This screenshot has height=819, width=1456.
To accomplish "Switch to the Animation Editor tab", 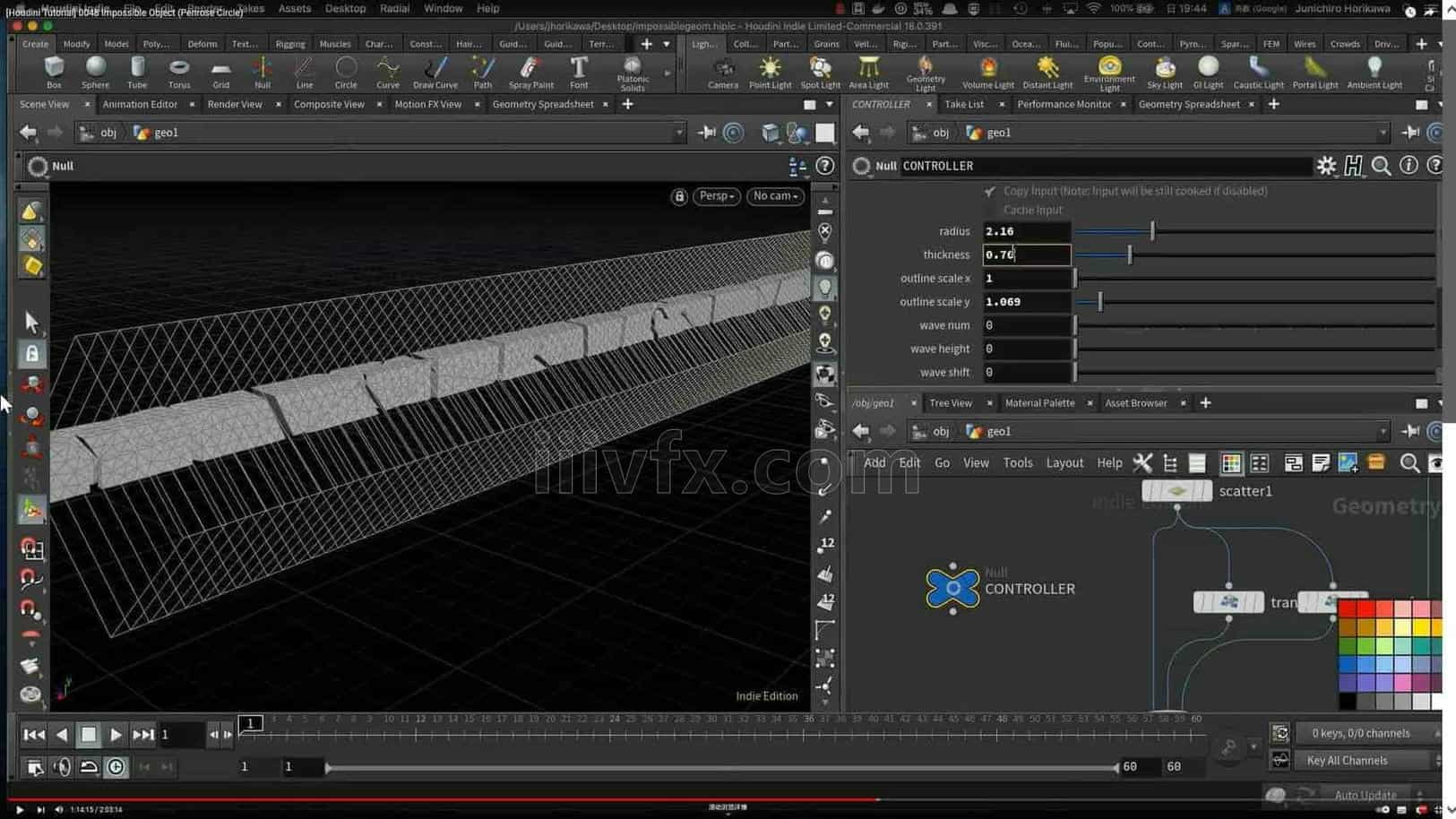I will pyautogui.click(x=140, y=104).
